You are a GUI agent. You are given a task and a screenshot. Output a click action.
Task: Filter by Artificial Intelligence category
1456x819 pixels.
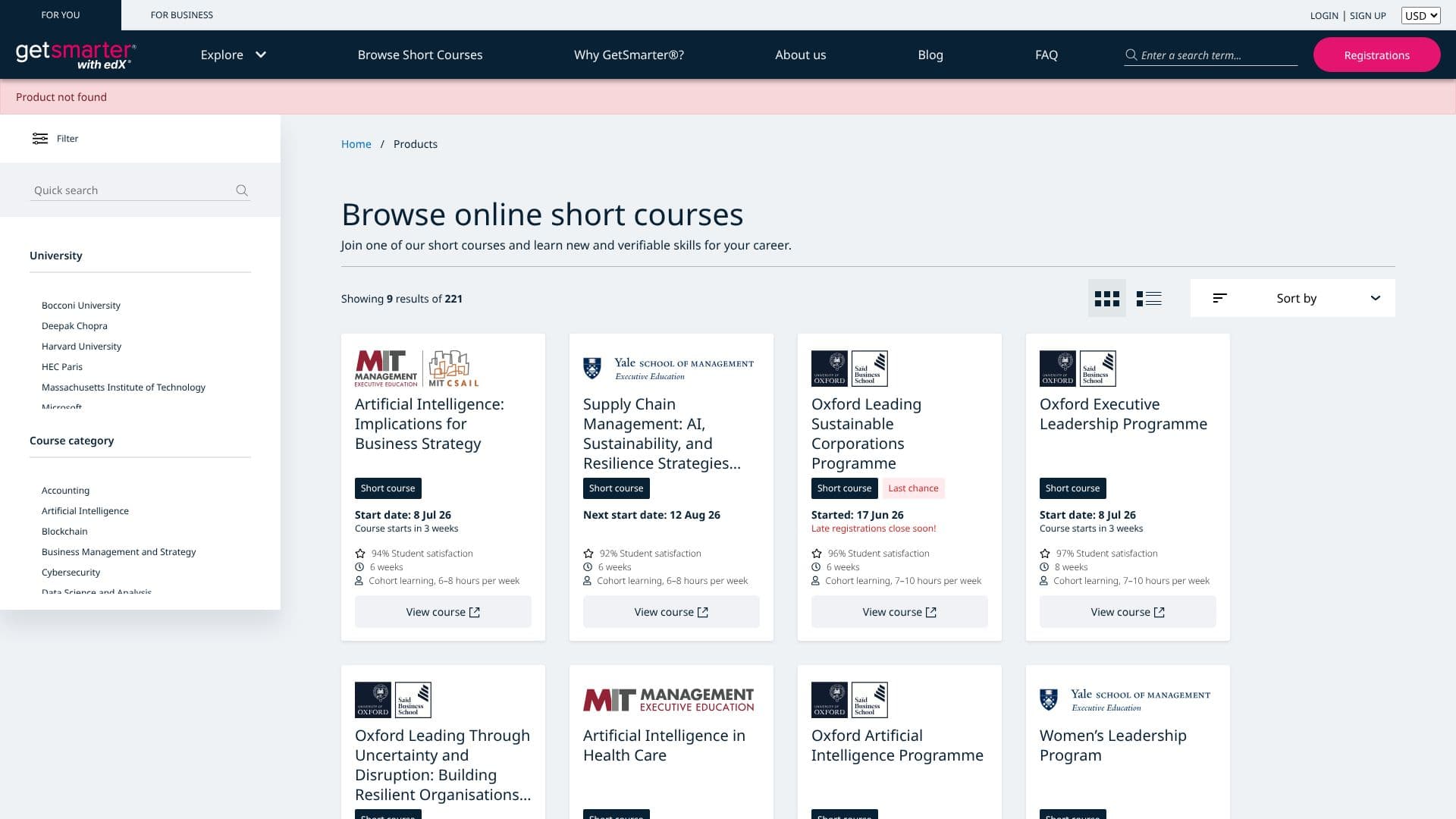85,511
